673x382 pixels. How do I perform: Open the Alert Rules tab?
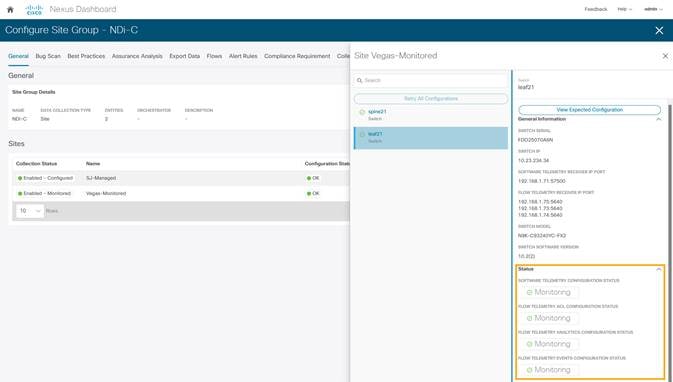tap(243, 56)
